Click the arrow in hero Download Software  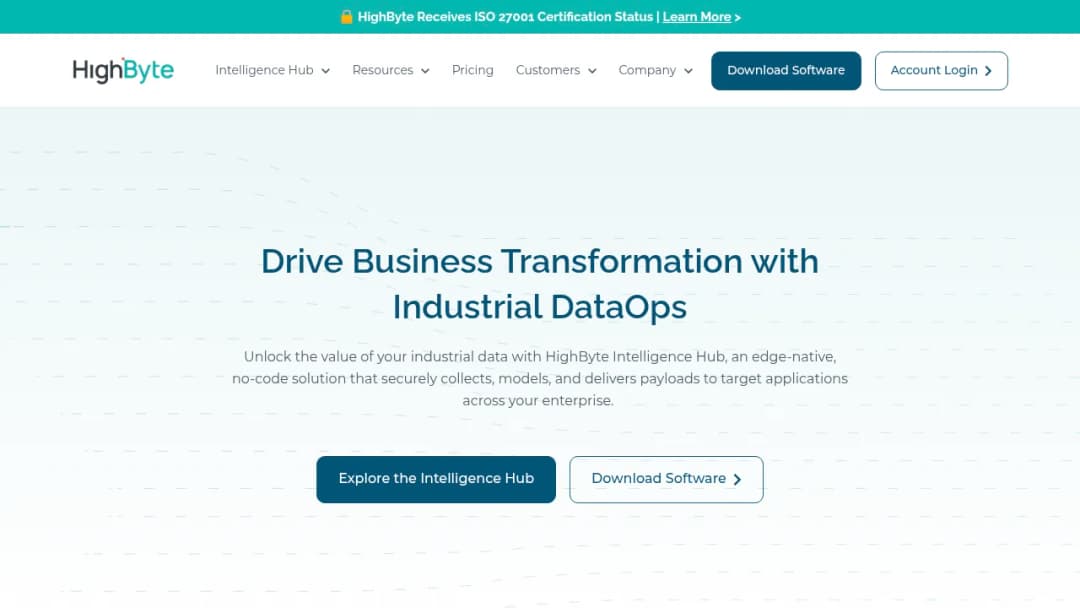[x=737, y=479]
